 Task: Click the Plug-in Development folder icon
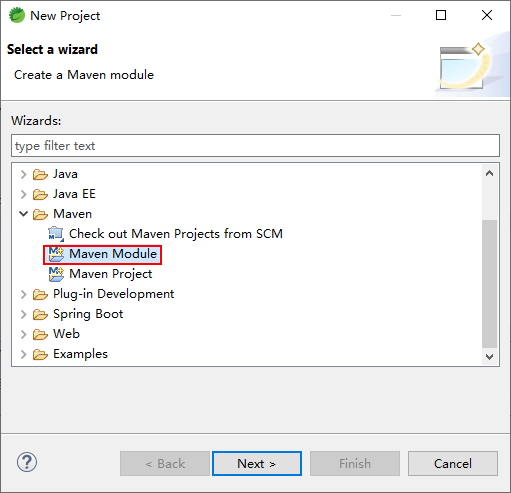pos(40,294)
